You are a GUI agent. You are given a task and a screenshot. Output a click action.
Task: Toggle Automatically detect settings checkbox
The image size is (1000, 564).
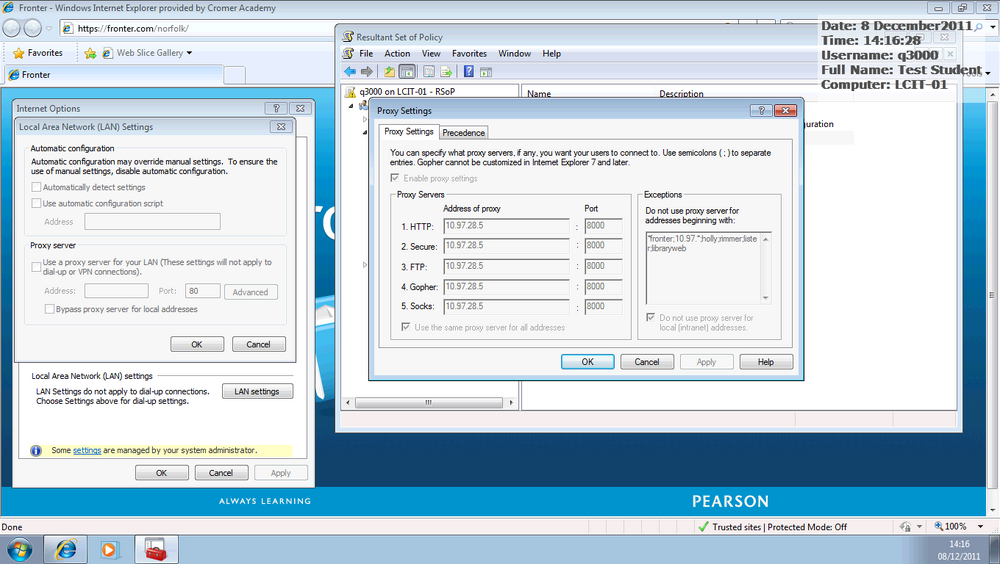click(x=36, y=187)
